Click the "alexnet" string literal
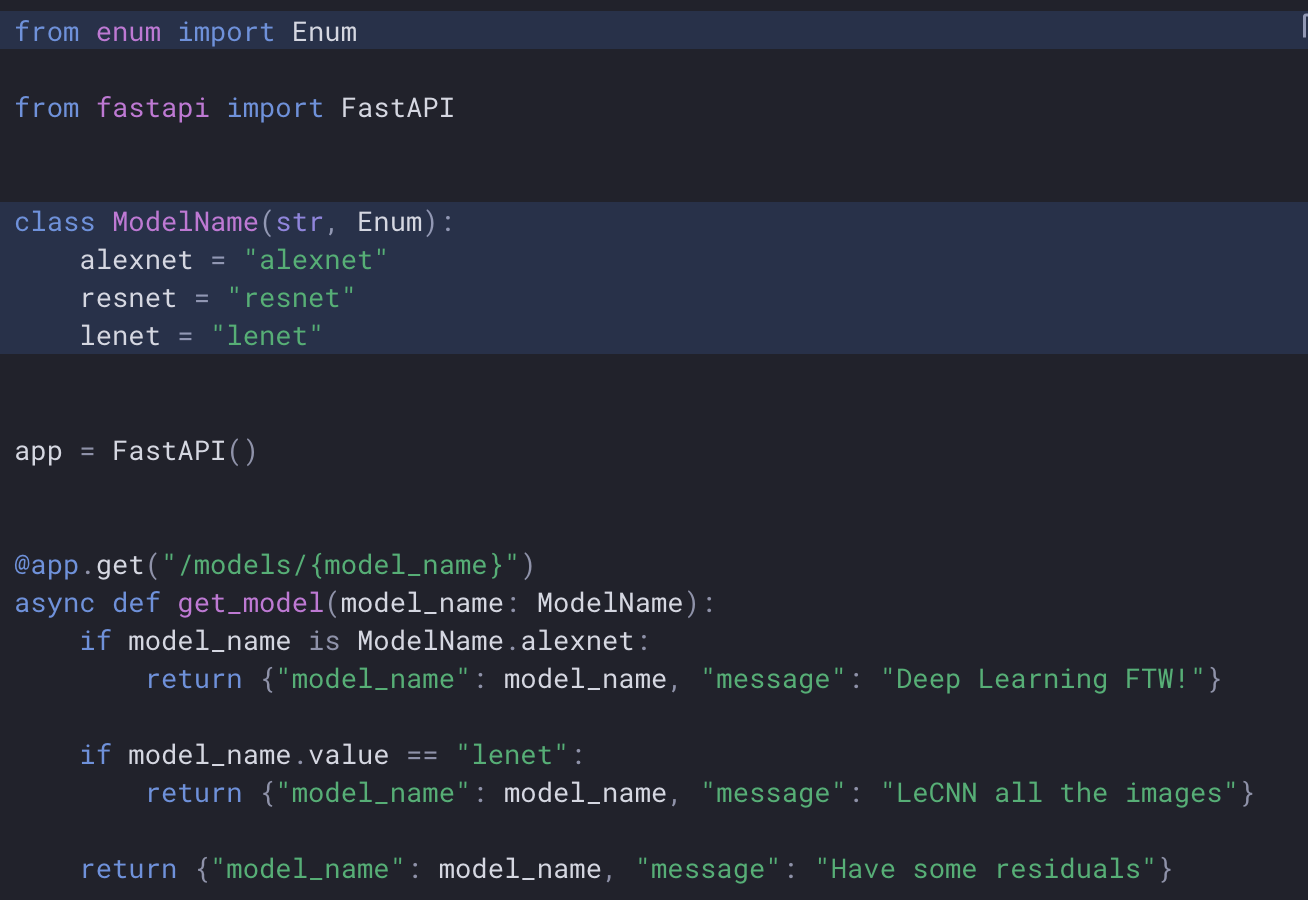Screen dimensions: 1308x900 pyautogui.click(x=316, y=260)
